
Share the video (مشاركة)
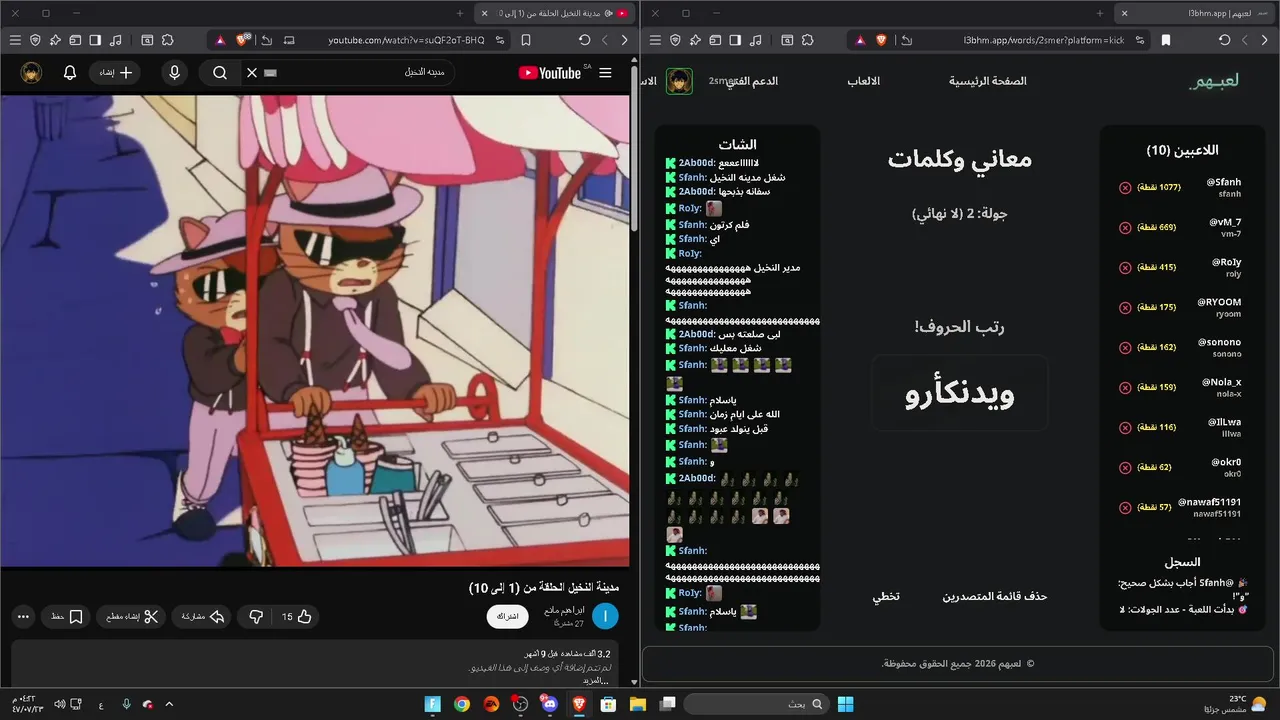[x=203, y=617]
